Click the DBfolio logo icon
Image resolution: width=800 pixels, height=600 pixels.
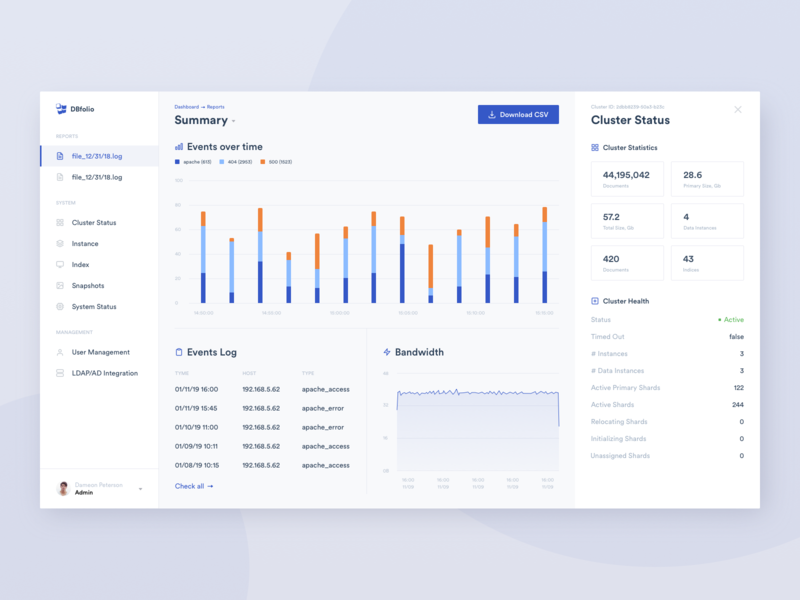(x=61, y=109)
